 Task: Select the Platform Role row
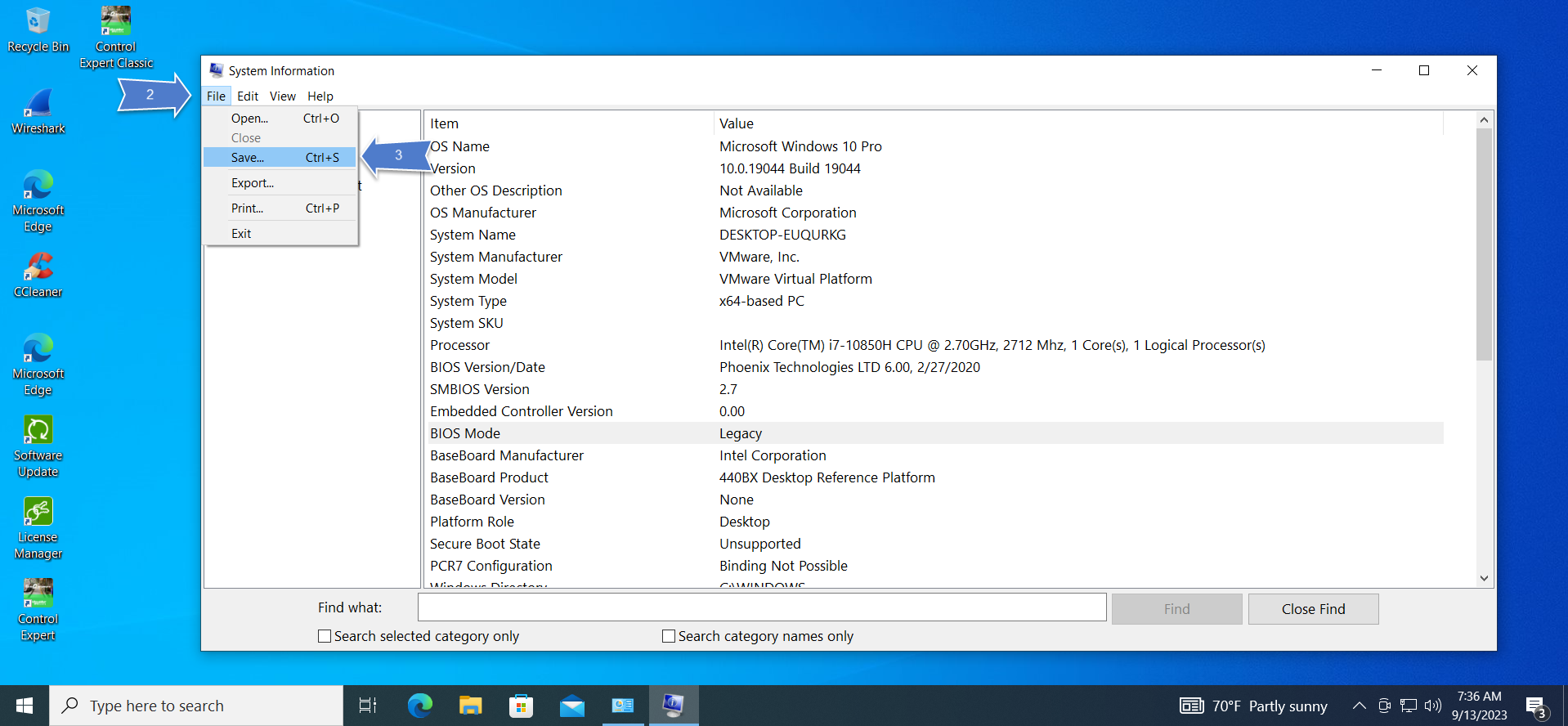coord(934,522)
